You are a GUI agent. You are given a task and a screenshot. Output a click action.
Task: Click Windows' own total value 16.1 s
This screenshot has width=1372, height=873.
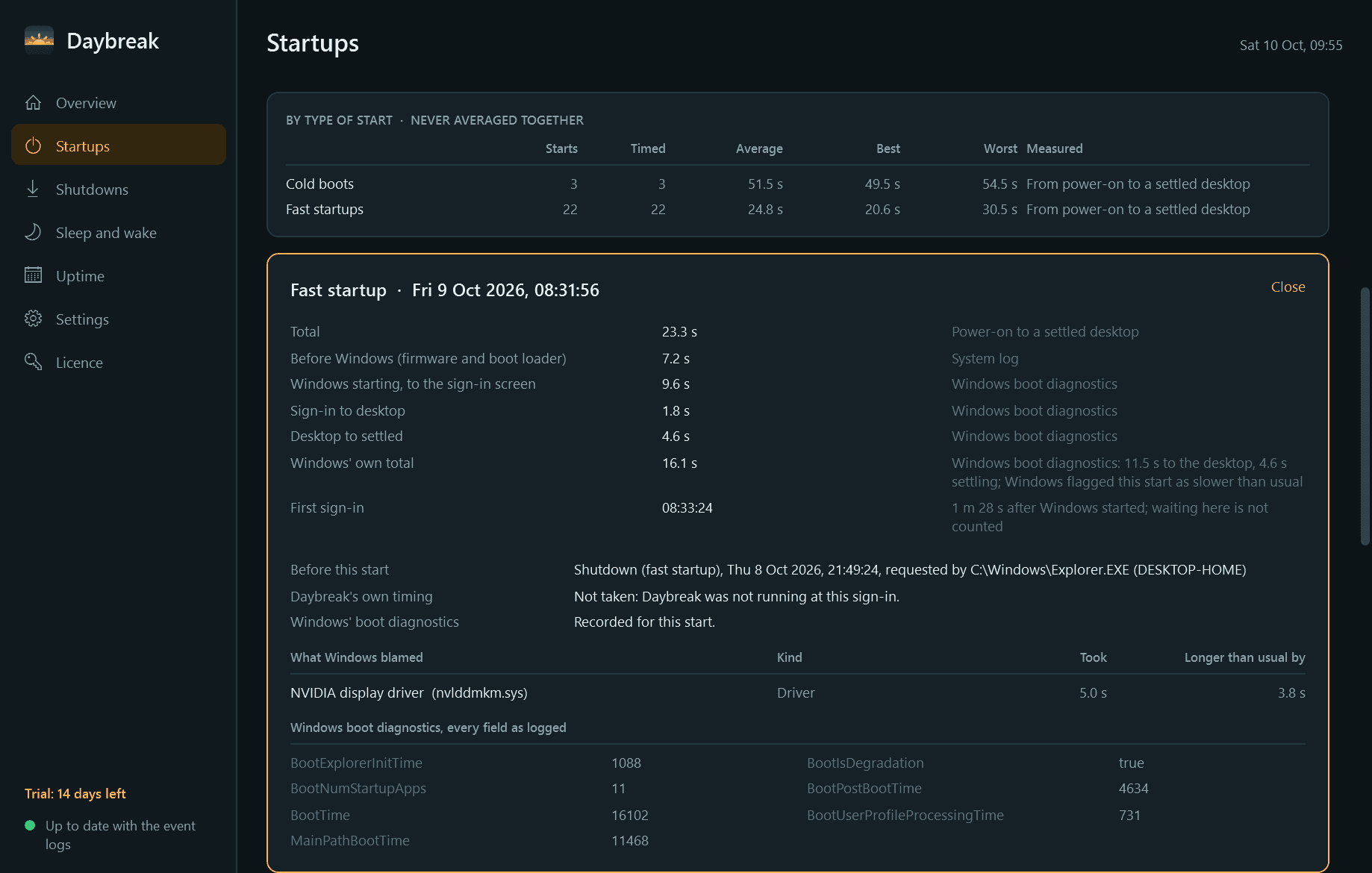click(x=679, y=463)
